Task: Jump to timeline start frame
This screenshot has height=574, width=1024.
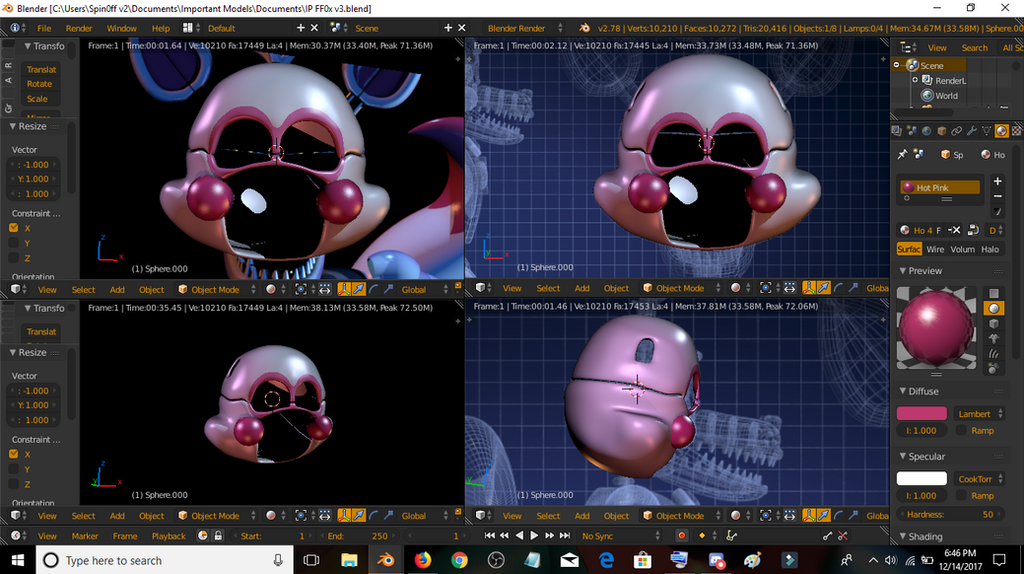Action: (x=489, y=535)
